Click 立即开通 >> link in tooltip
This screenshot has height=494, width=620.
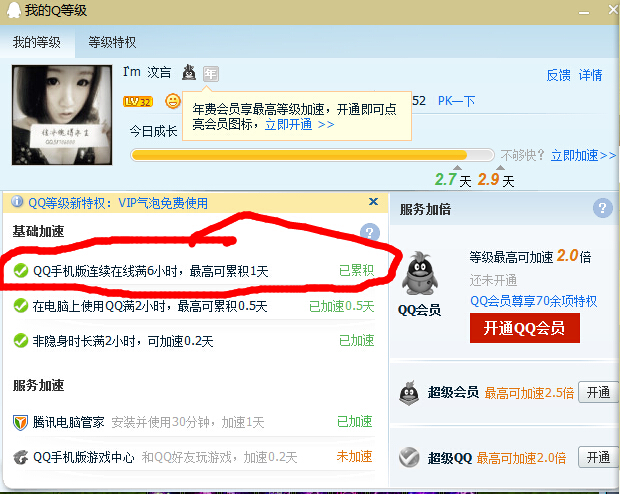[300, 125]
